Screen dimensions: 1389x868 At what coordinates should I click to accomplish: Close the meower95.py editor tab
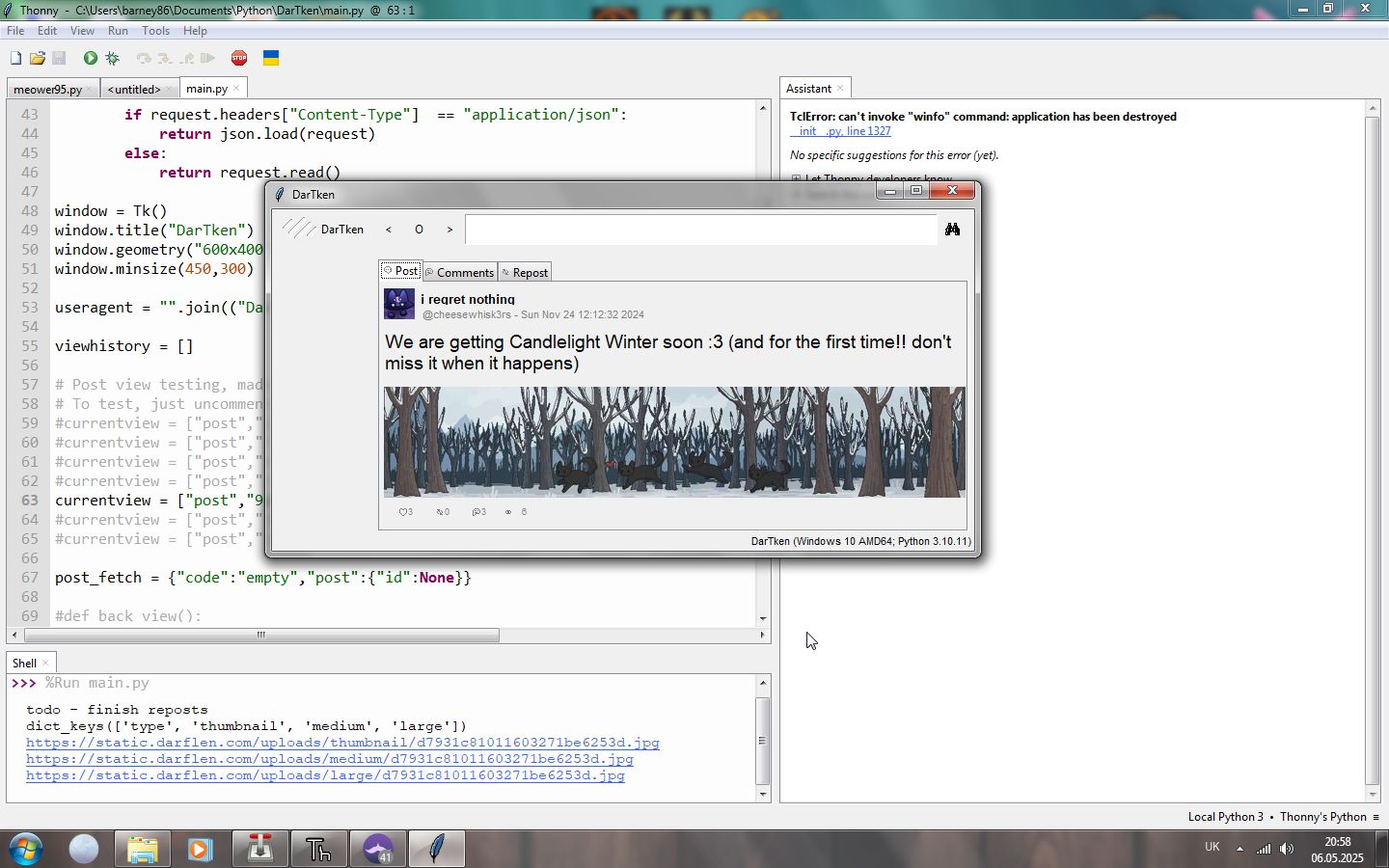pyautogui.click(x=89, y=89)
